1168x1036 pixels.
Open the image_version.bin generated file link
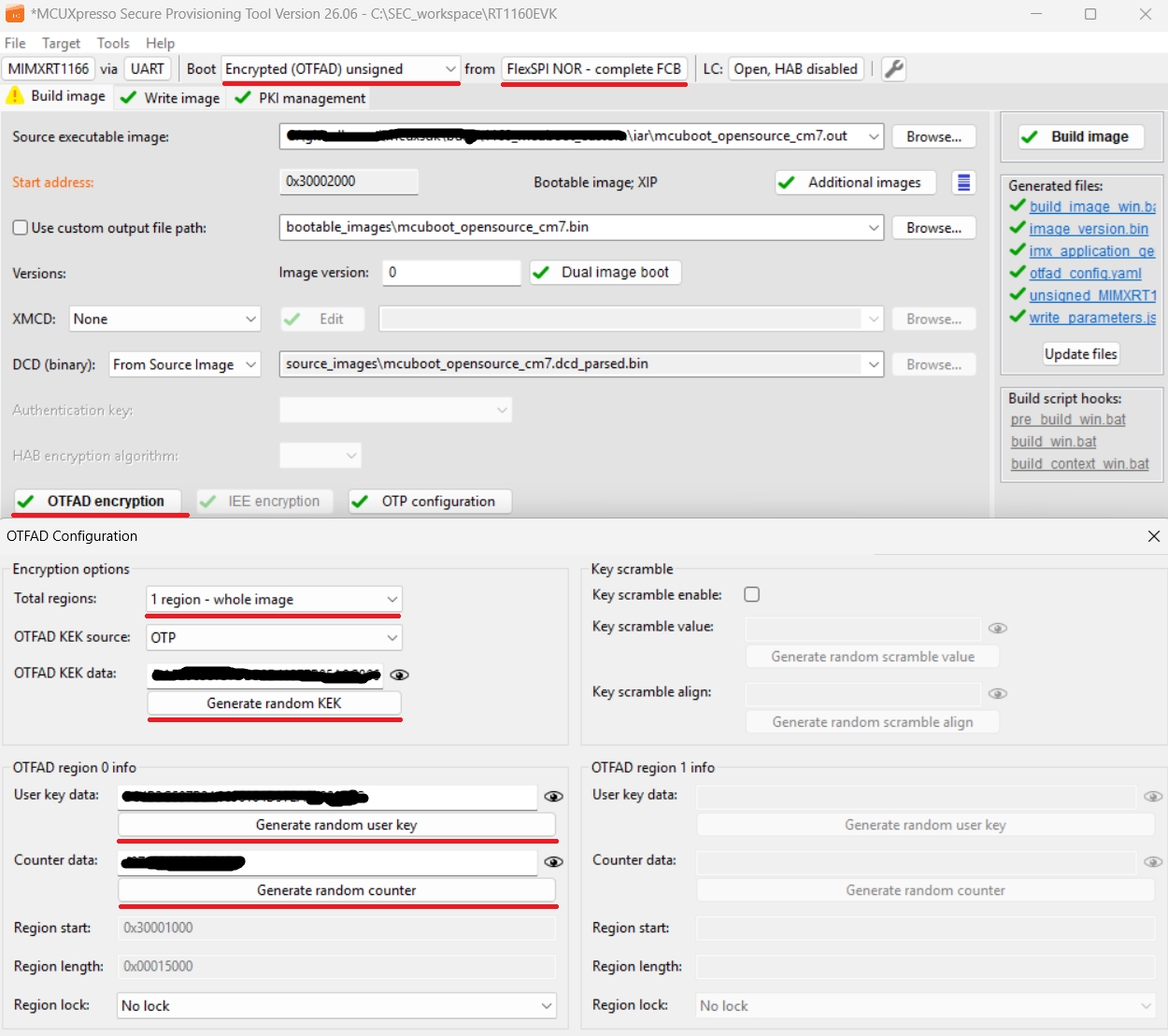(1089, 229)
